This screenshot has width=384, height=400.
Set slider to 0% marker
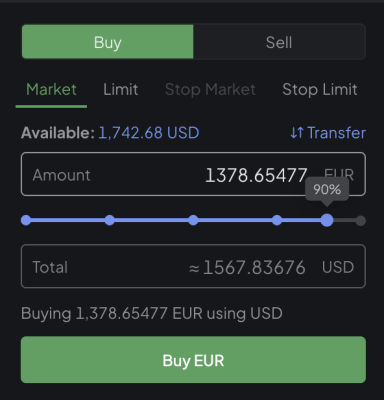(x=26, y=220)
